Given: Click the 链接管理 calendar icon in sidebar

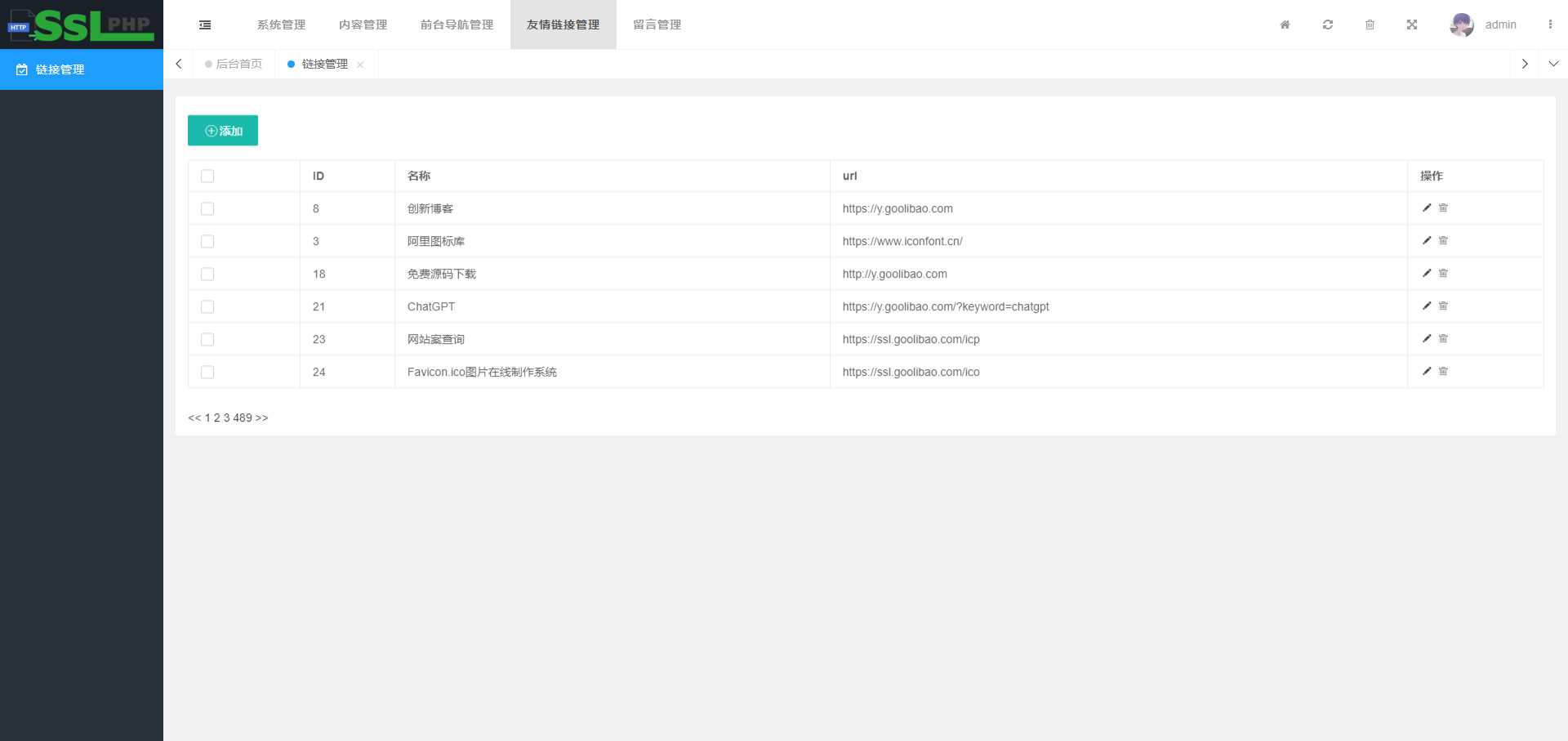Looking at the screenshot, I should click(21, 69).
